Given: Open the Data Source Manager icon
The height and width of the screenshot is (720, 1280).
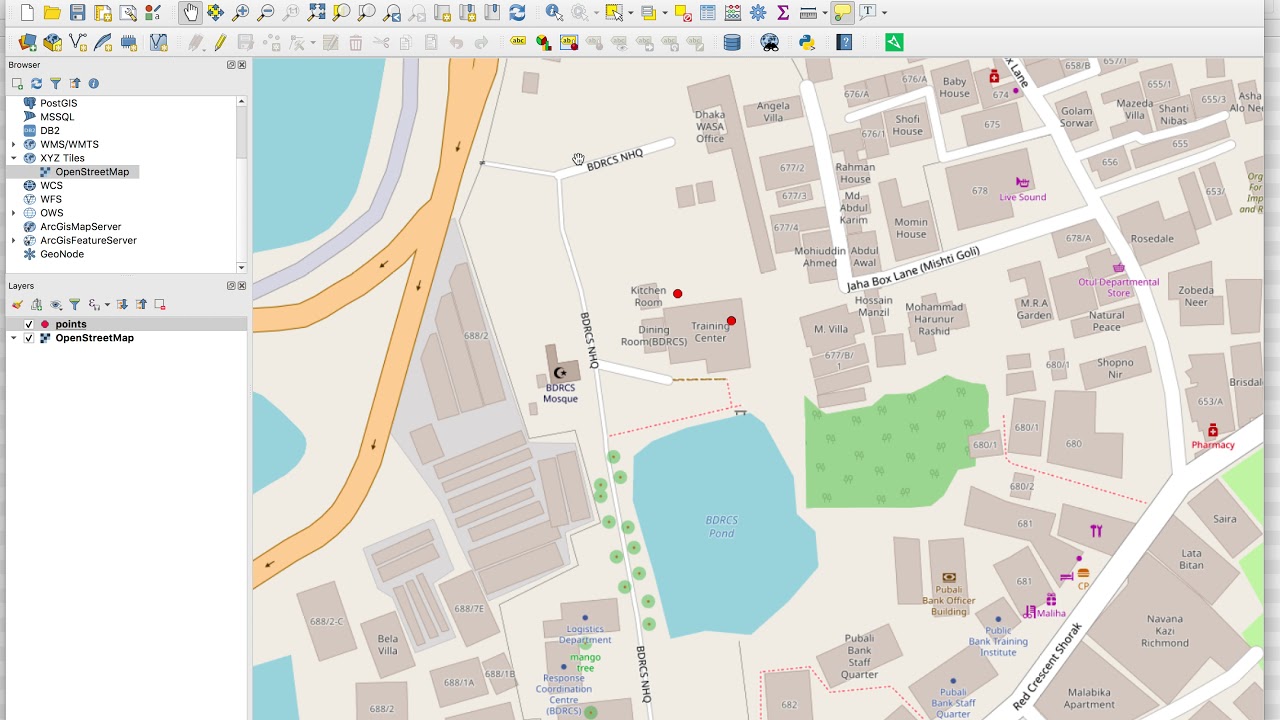Looking at the screenshot, I should [27, 42].
